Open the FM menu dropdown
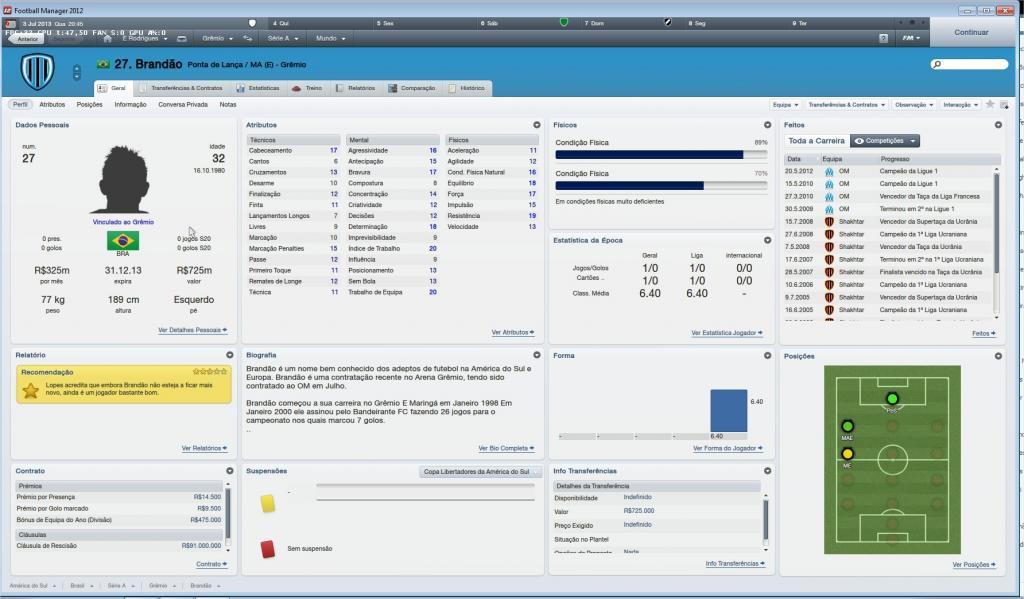This screenshot has width=1024, height=599. (911, 38)
